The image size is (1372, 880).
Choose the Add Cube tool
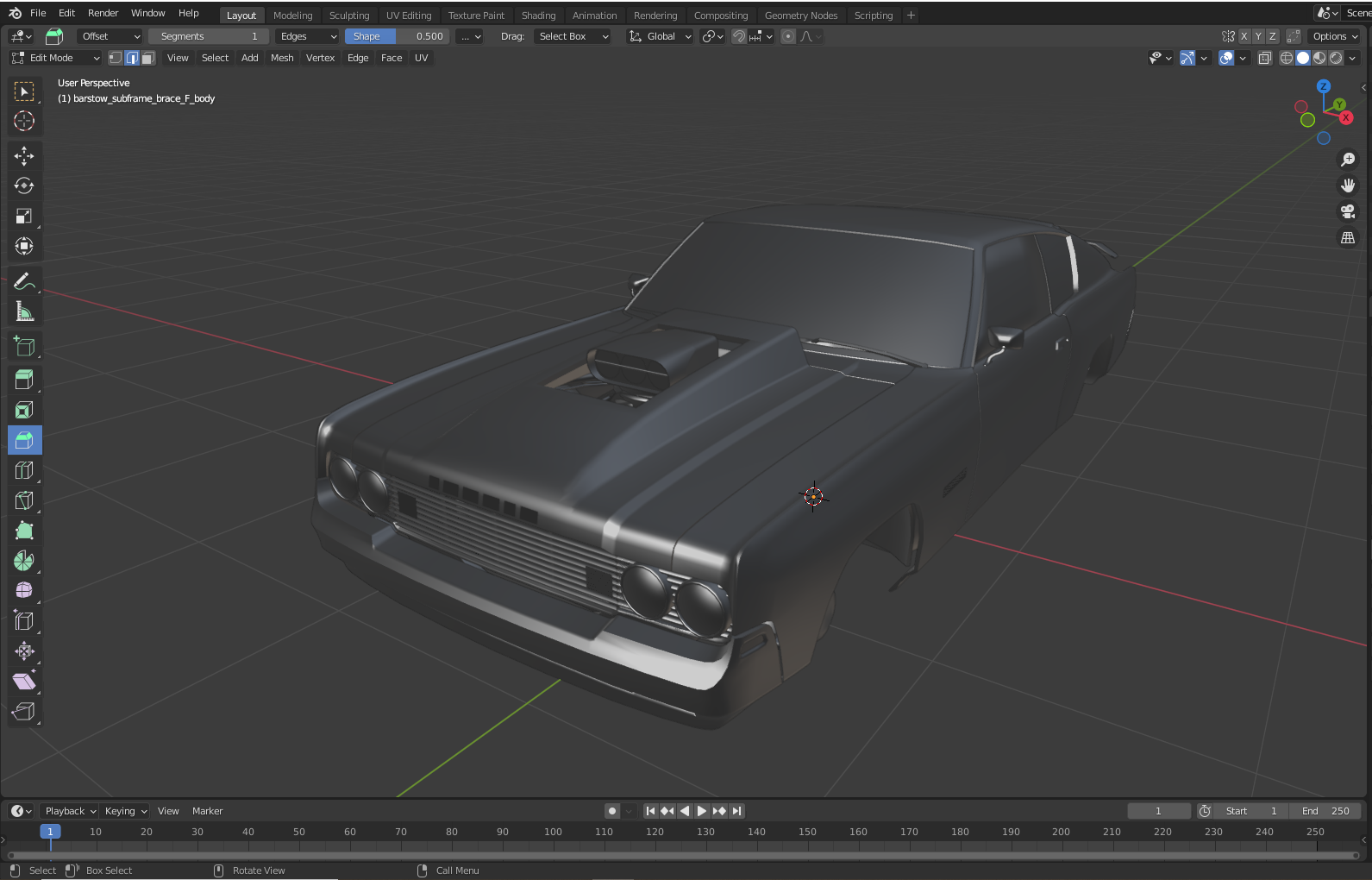click(x=24, y=346)
